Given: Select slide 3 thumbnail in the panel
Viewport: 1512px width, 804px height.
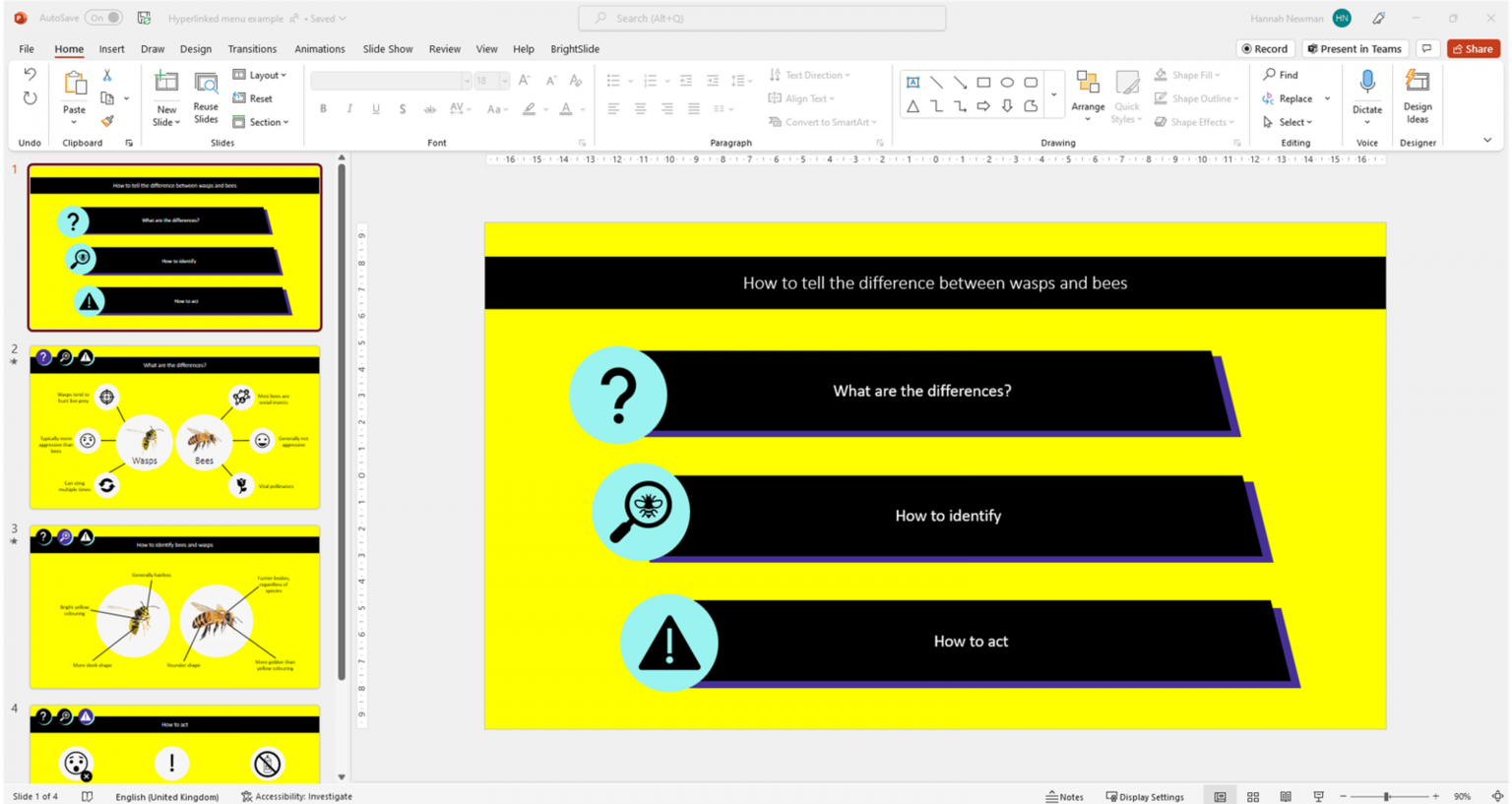Looking at the screenshot, I should (x=174, y=607).
